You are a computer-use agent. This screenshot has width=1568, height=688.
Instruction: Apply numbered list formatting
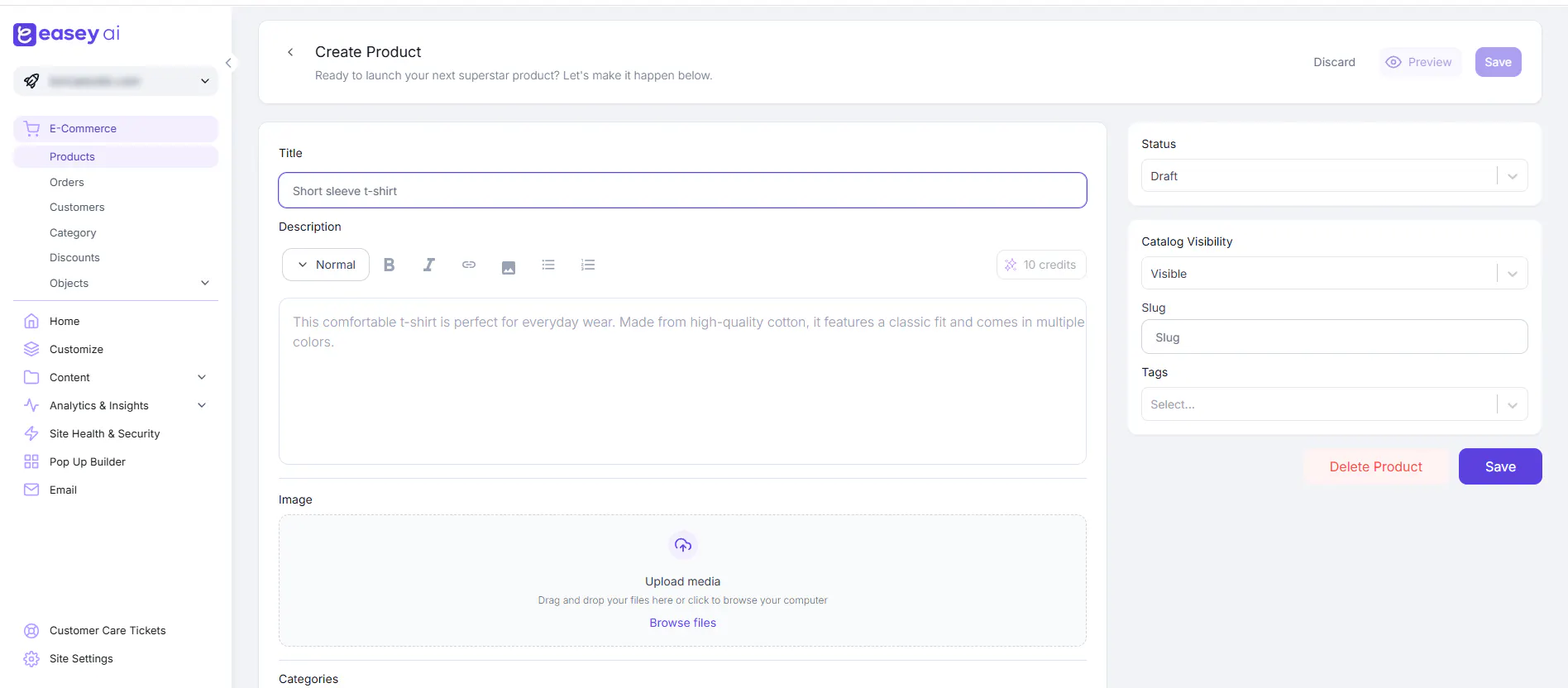coord(588,265)
